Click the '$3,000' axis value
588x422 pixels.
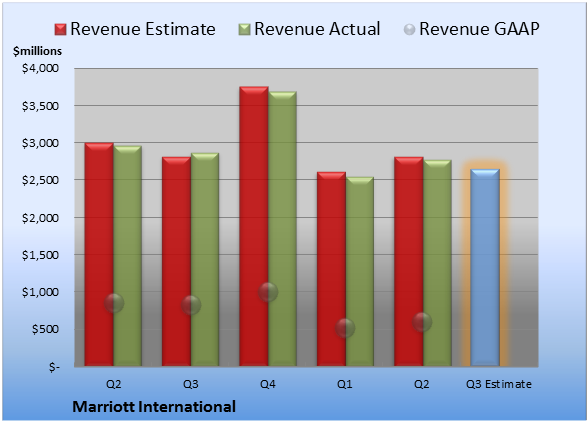pos(40,143)
